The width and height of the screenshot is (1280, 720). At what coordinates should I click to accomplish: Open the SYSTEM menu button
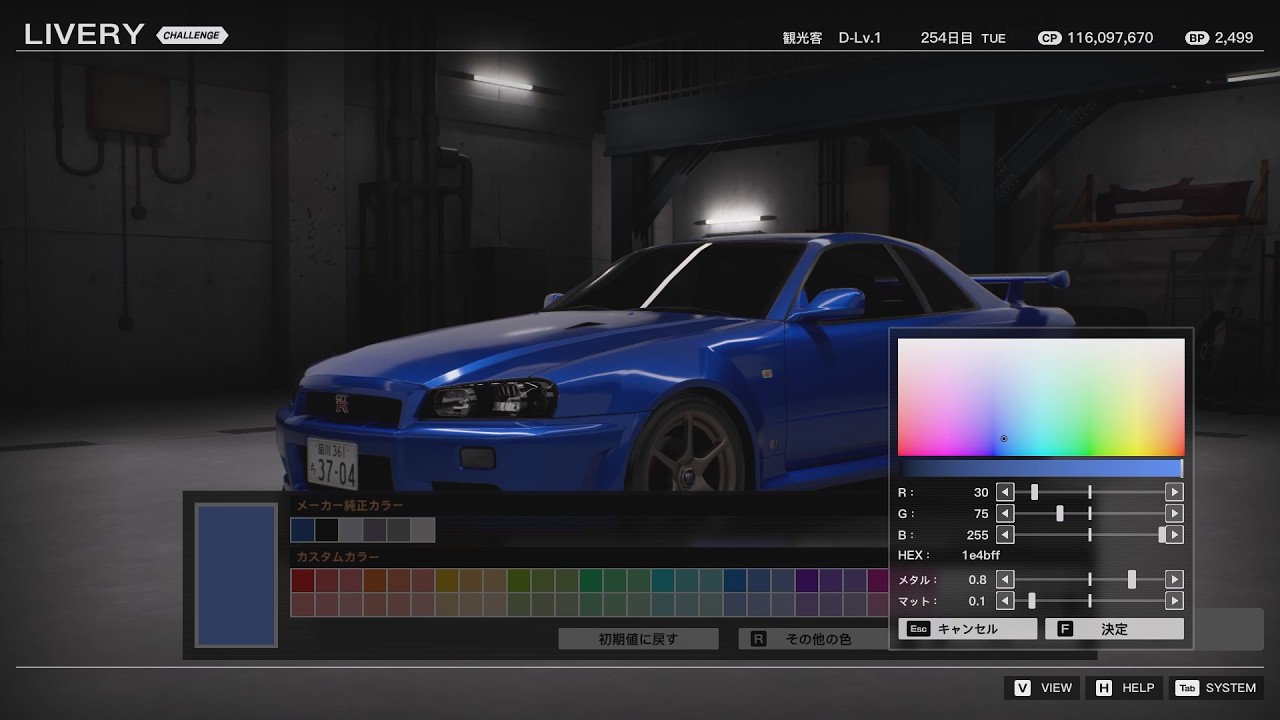[x=1216, y=688]
